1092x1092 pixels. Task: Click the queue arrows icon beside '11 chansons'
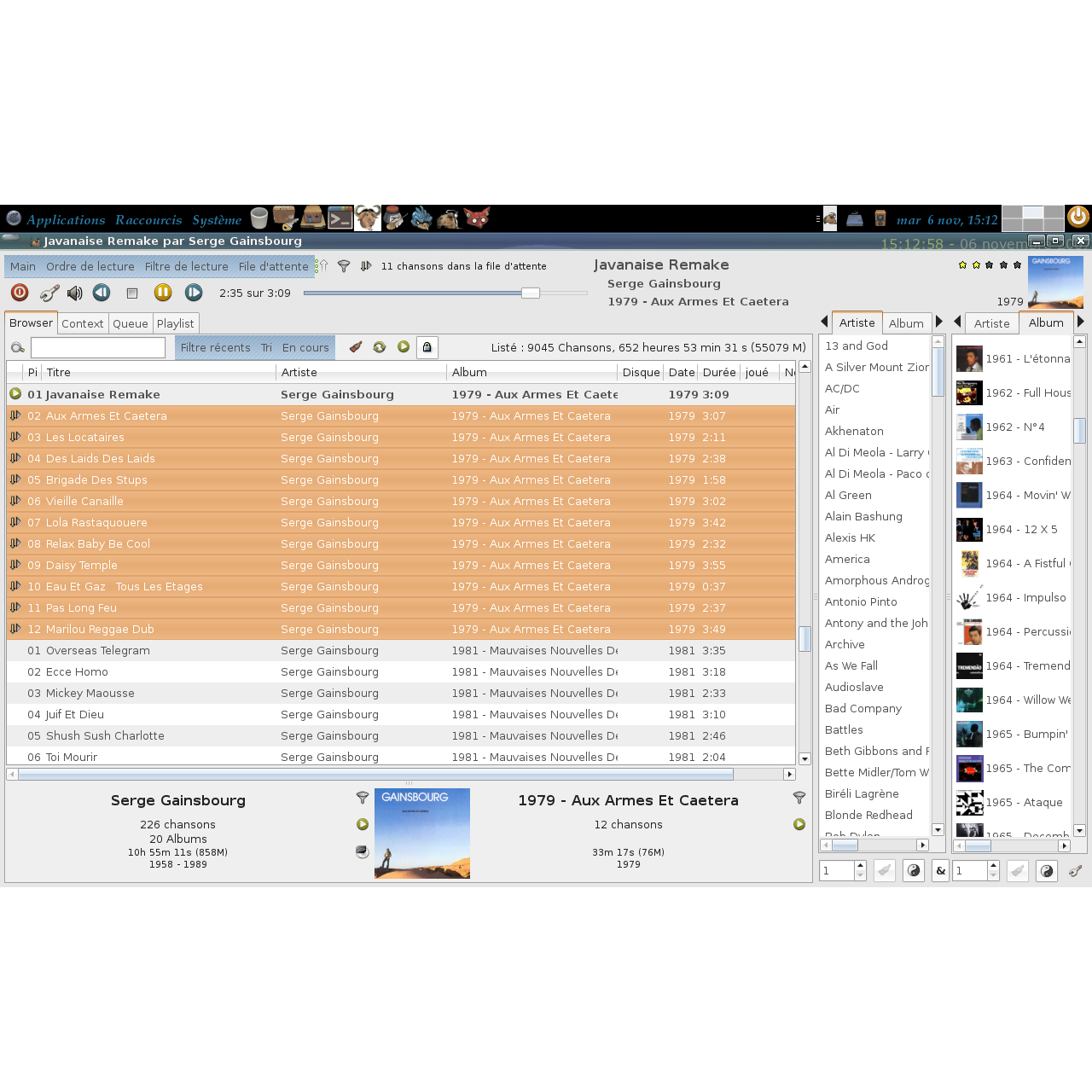pyautogui.click(x=366, y=266)
